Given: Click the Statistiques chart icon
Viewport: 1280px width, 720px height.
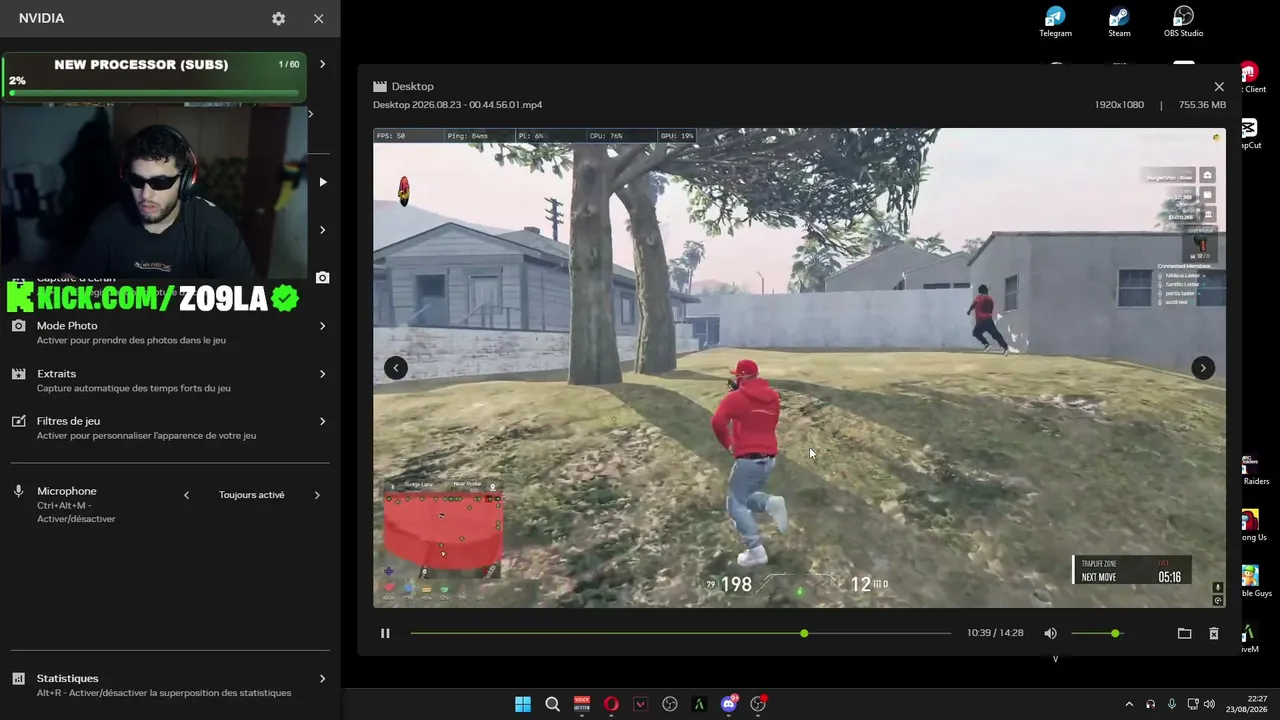Looking at the screenshot, I should (x=18, y=679).
